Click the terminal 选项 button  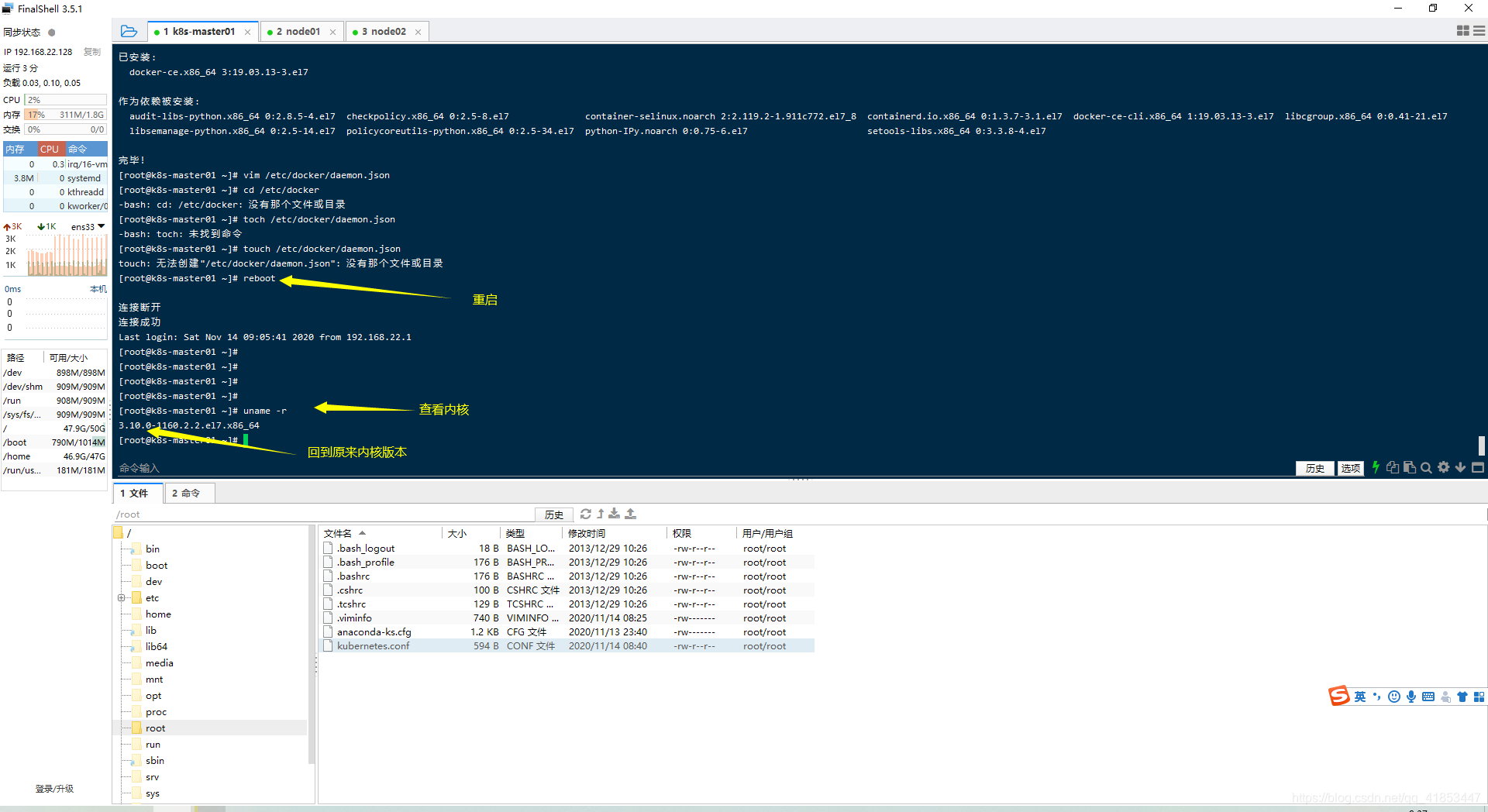coord(1351,468)
